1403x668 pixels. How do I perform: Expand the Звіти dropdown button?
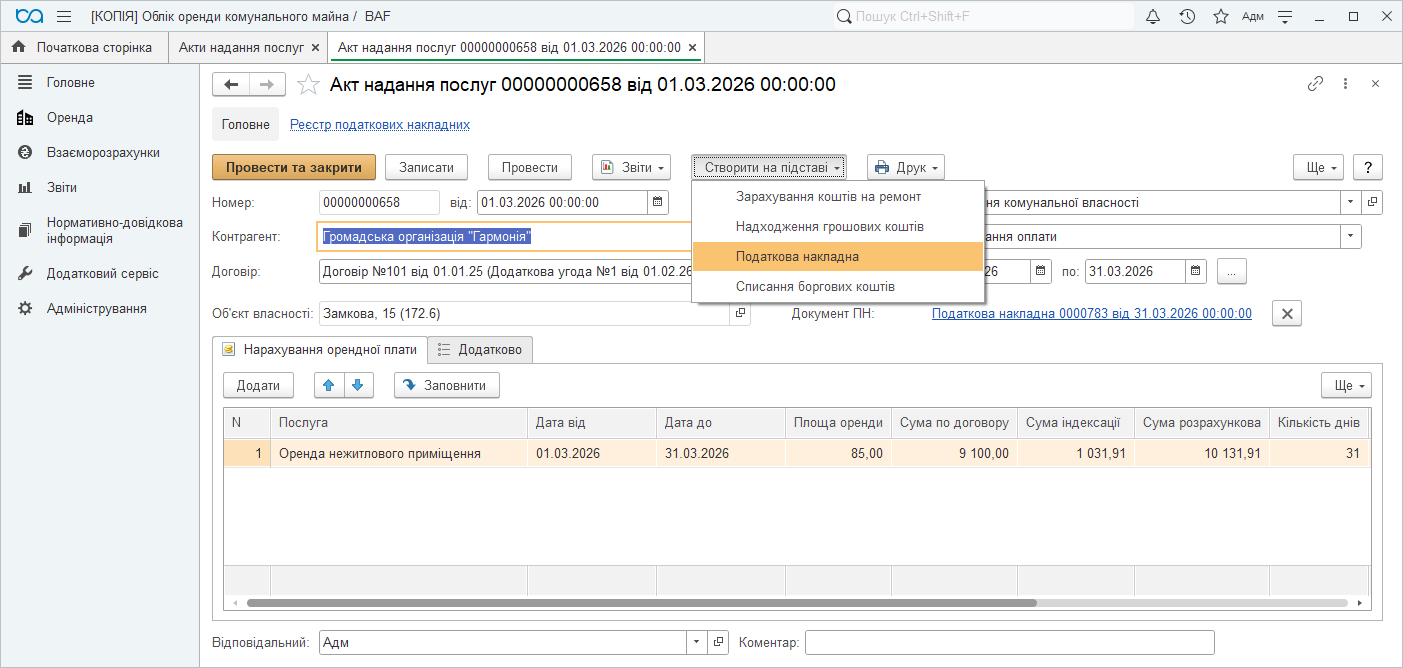click(x=631, y=167)
